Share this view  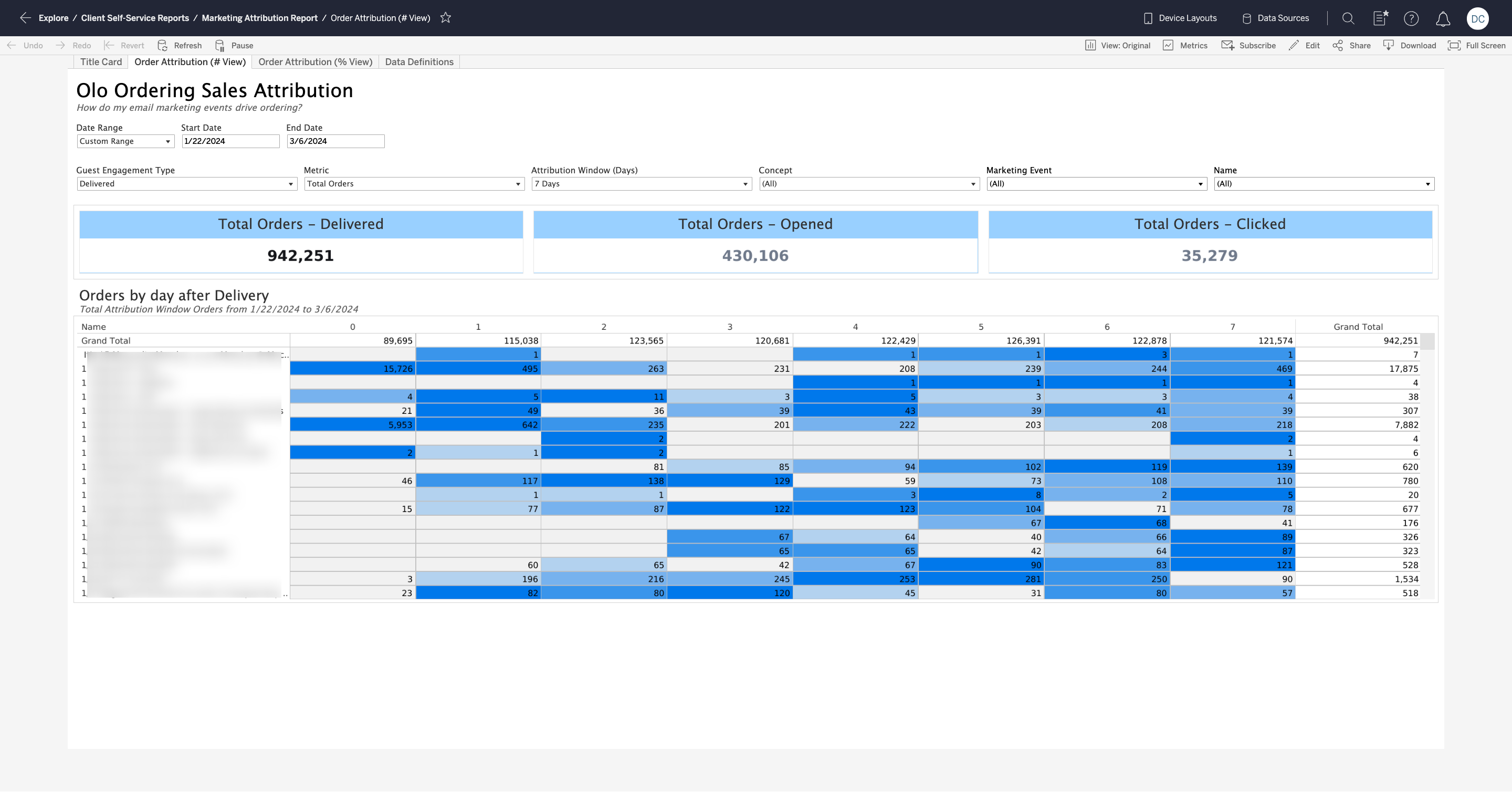[x=1351, y=45]
